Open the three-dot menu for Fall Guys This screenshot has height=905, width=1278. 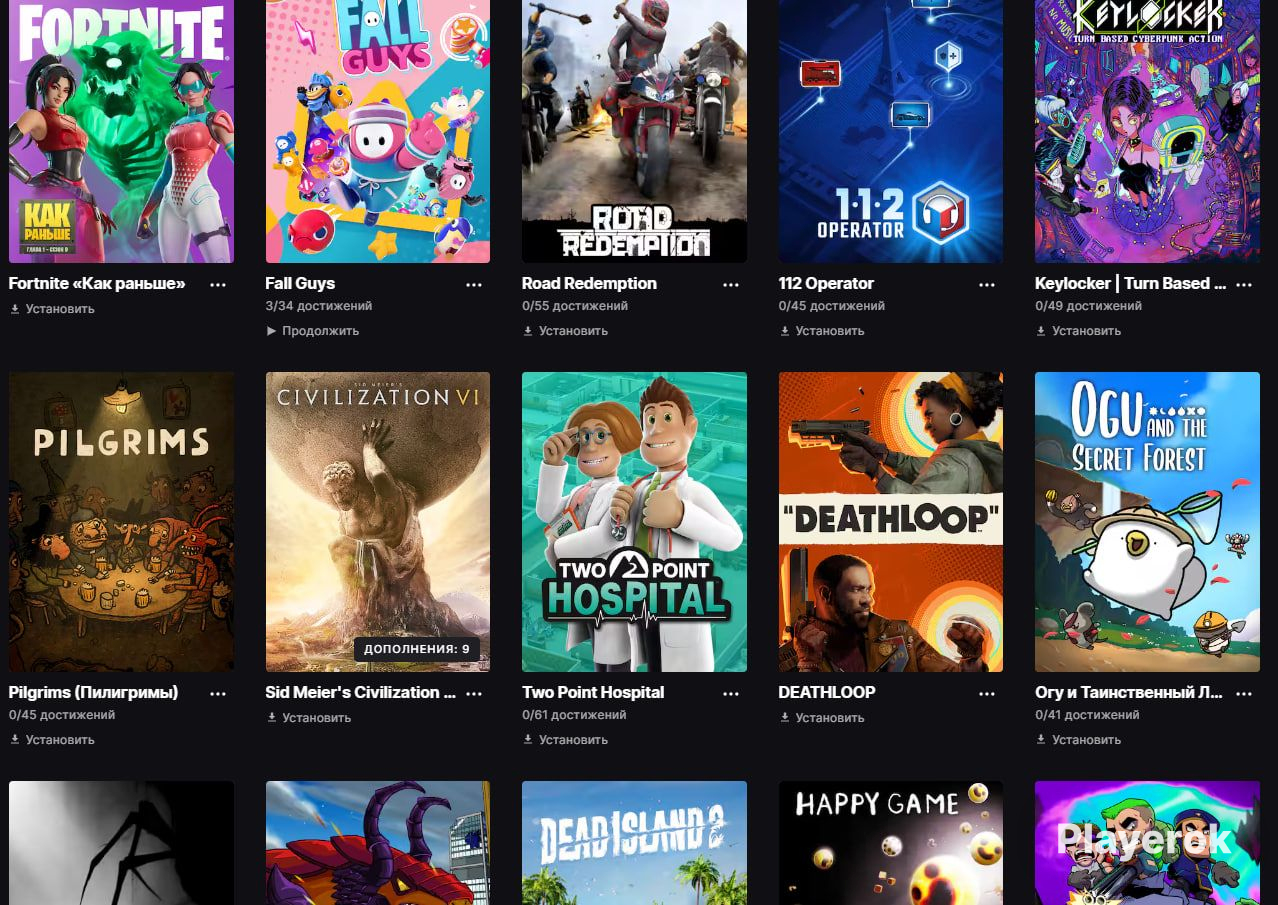coord(474,284)
